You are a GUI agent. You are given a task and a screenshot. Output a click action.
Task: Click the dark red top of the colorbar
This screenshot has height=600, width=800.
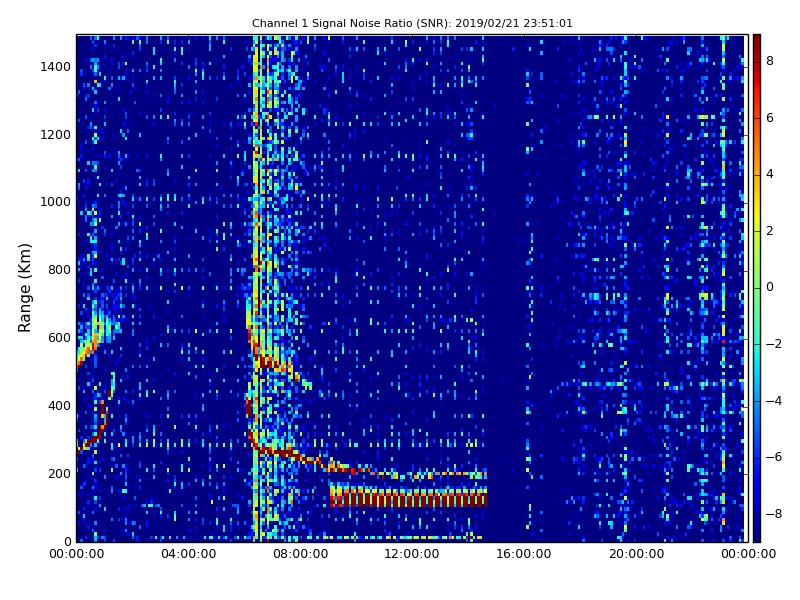[757, 43]
